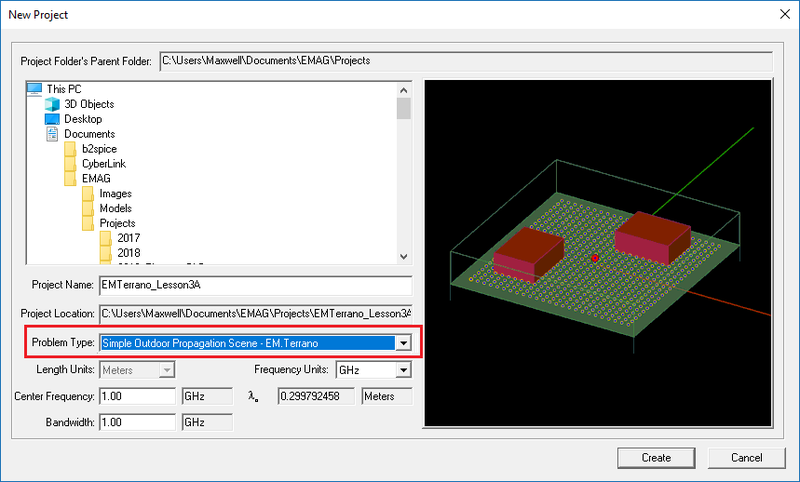Click the b2spice folder icon

[70, 149]
